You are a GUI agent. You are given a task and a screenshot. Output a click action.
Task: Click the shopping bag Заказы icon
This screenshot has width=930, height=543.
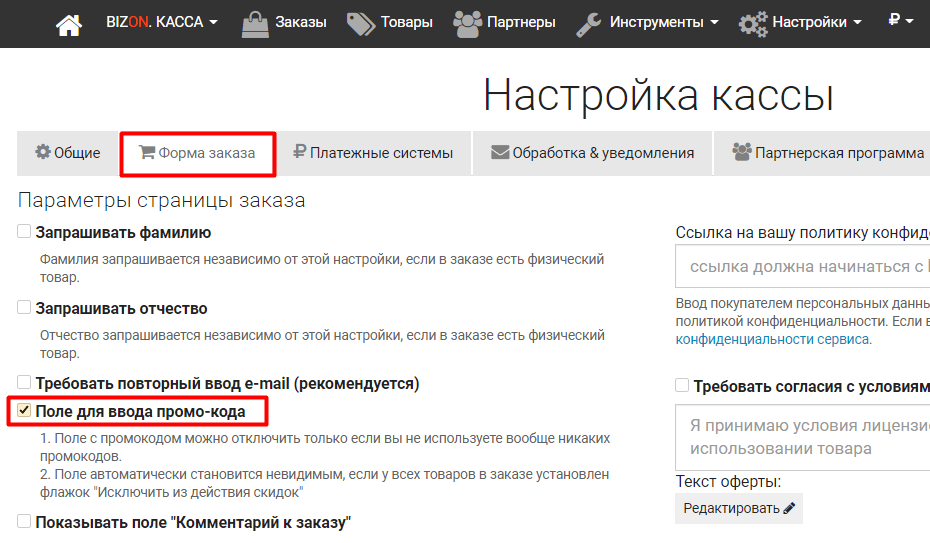click(x=255, y=23)
